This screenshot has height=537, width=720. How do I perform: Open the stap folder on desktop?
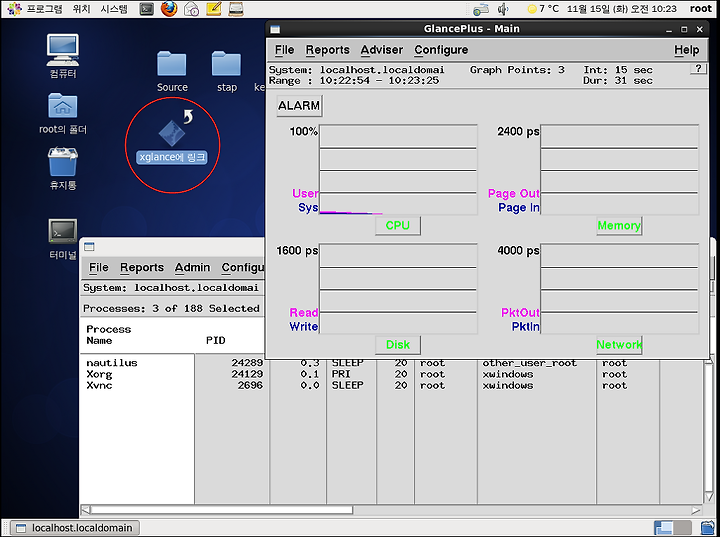tap(226, 71)
